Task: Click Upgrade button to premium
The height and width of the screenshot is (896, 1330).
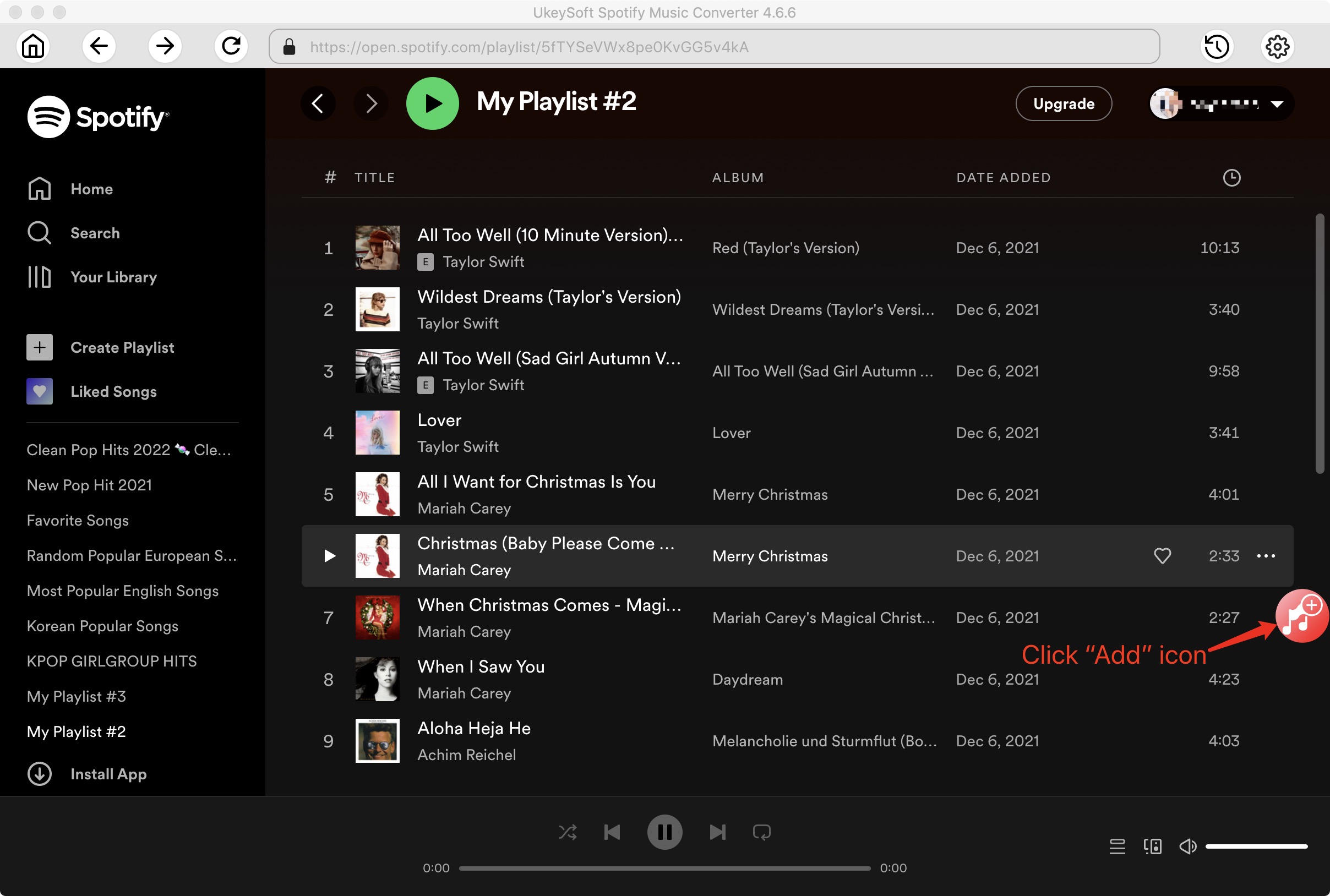Action: tap(1062, 102)
